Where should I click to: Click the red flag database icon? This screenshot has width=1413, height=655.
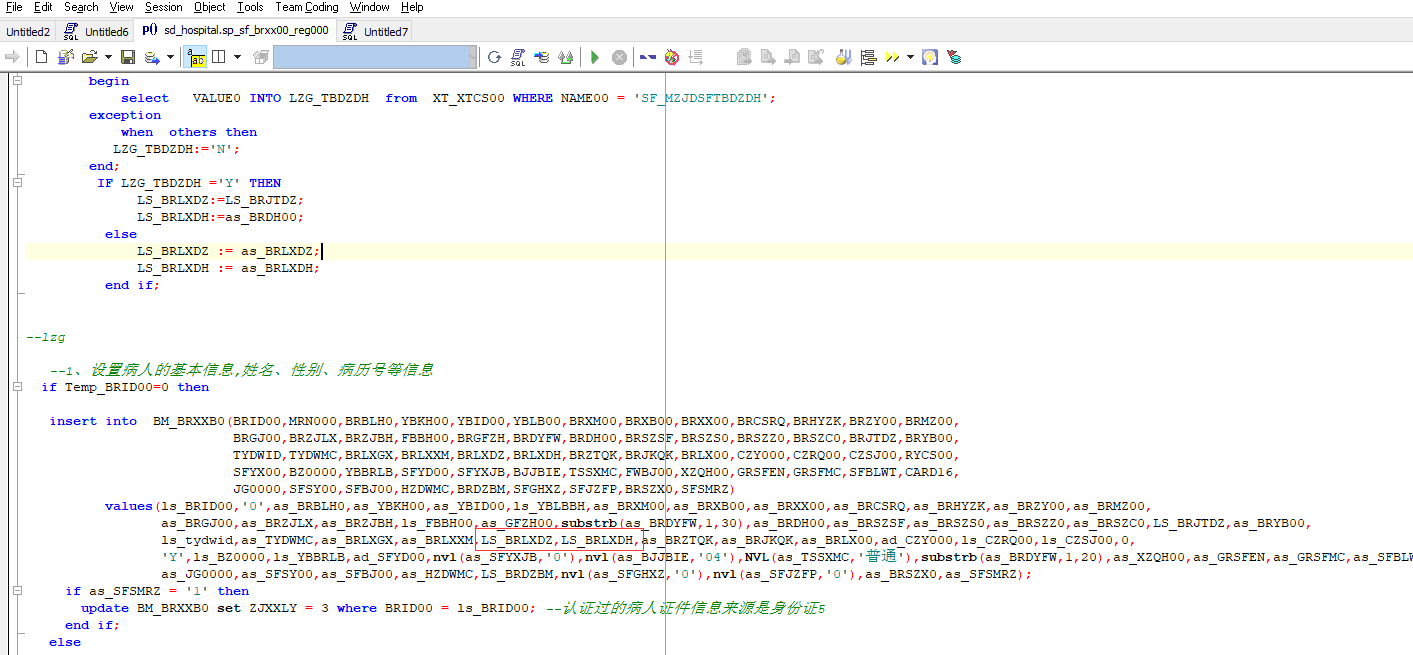pos(954,57)
